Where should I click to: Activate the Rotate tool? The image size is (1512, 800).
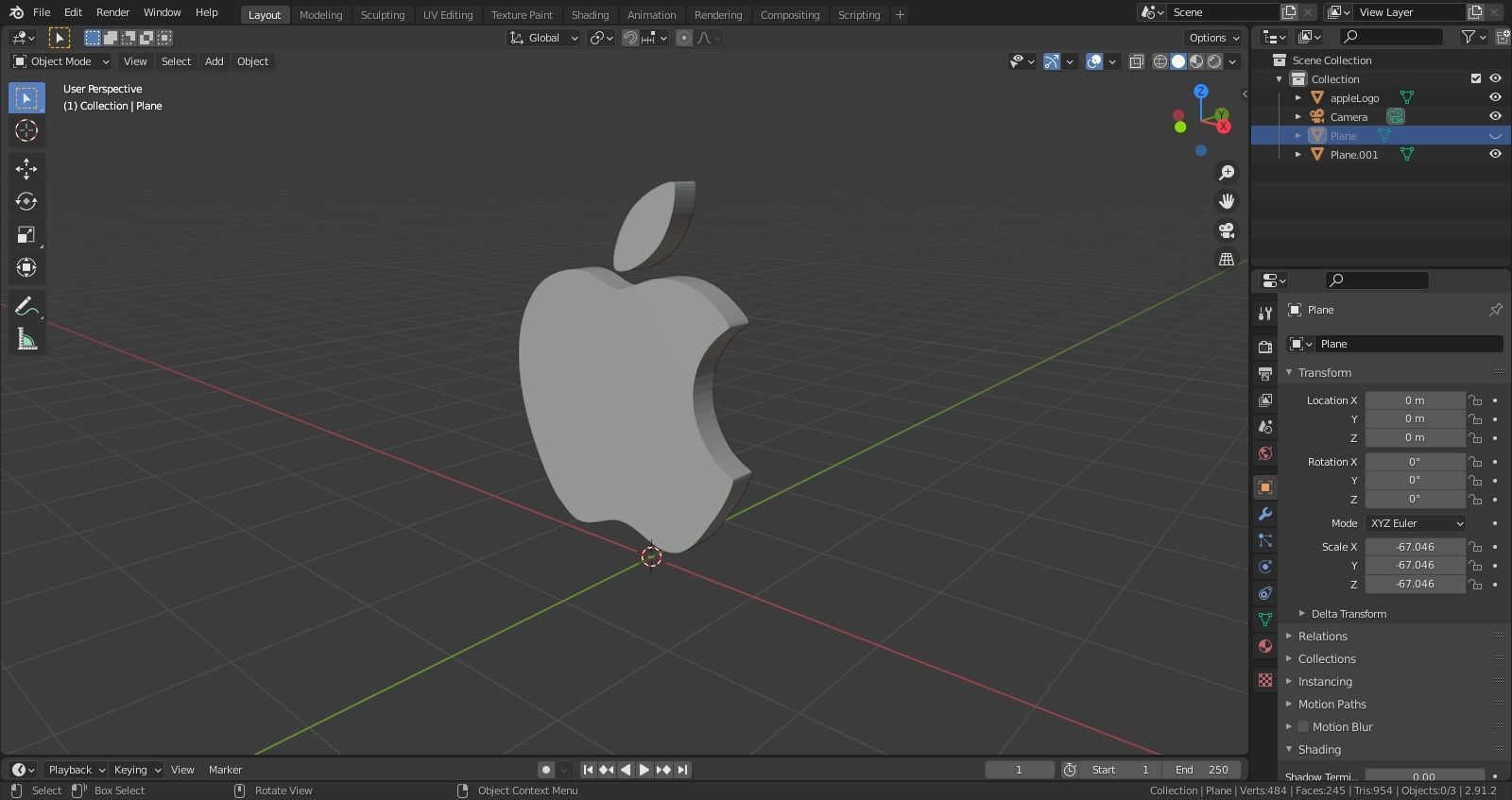click(26, 201)
